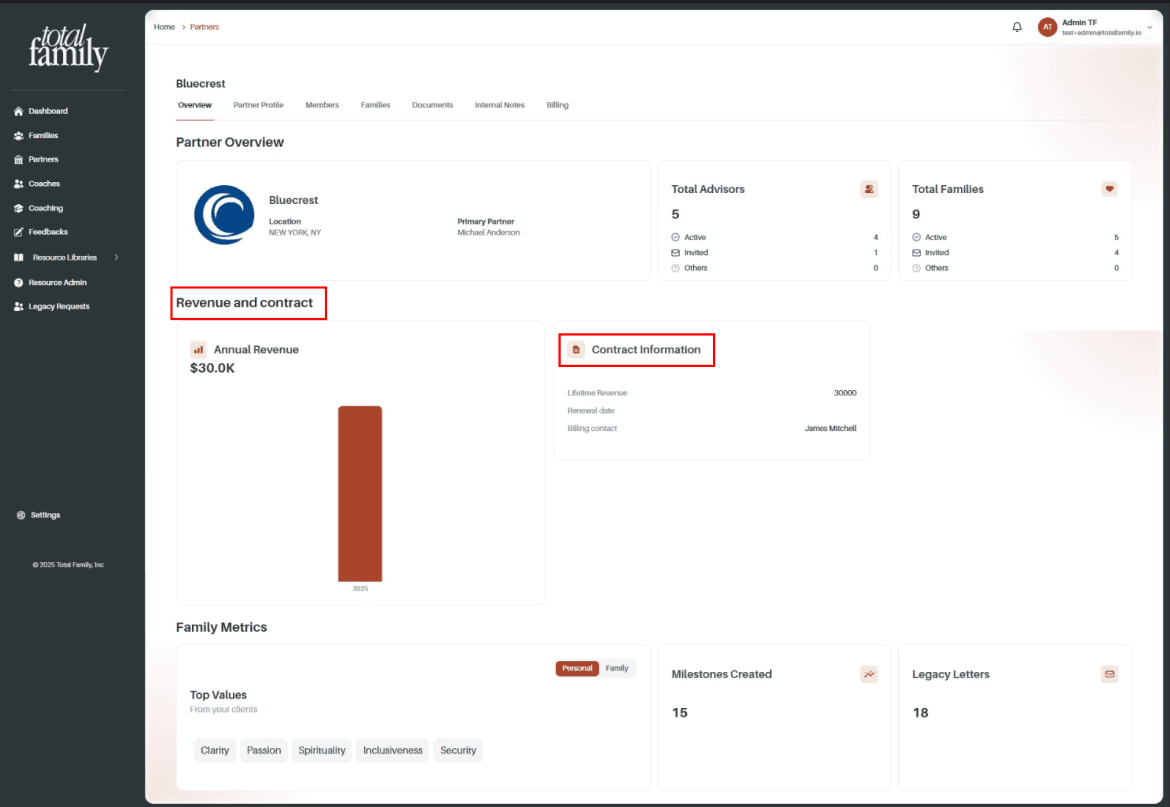Click the Total Advisors icon badge
This screenshot has height=807, width=1170.
869,189
